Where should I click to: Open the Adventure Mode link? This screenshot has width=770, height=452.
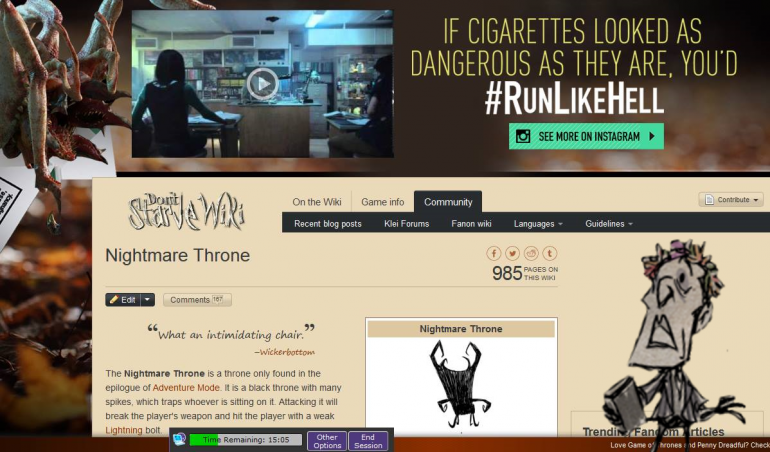(186, 388)
